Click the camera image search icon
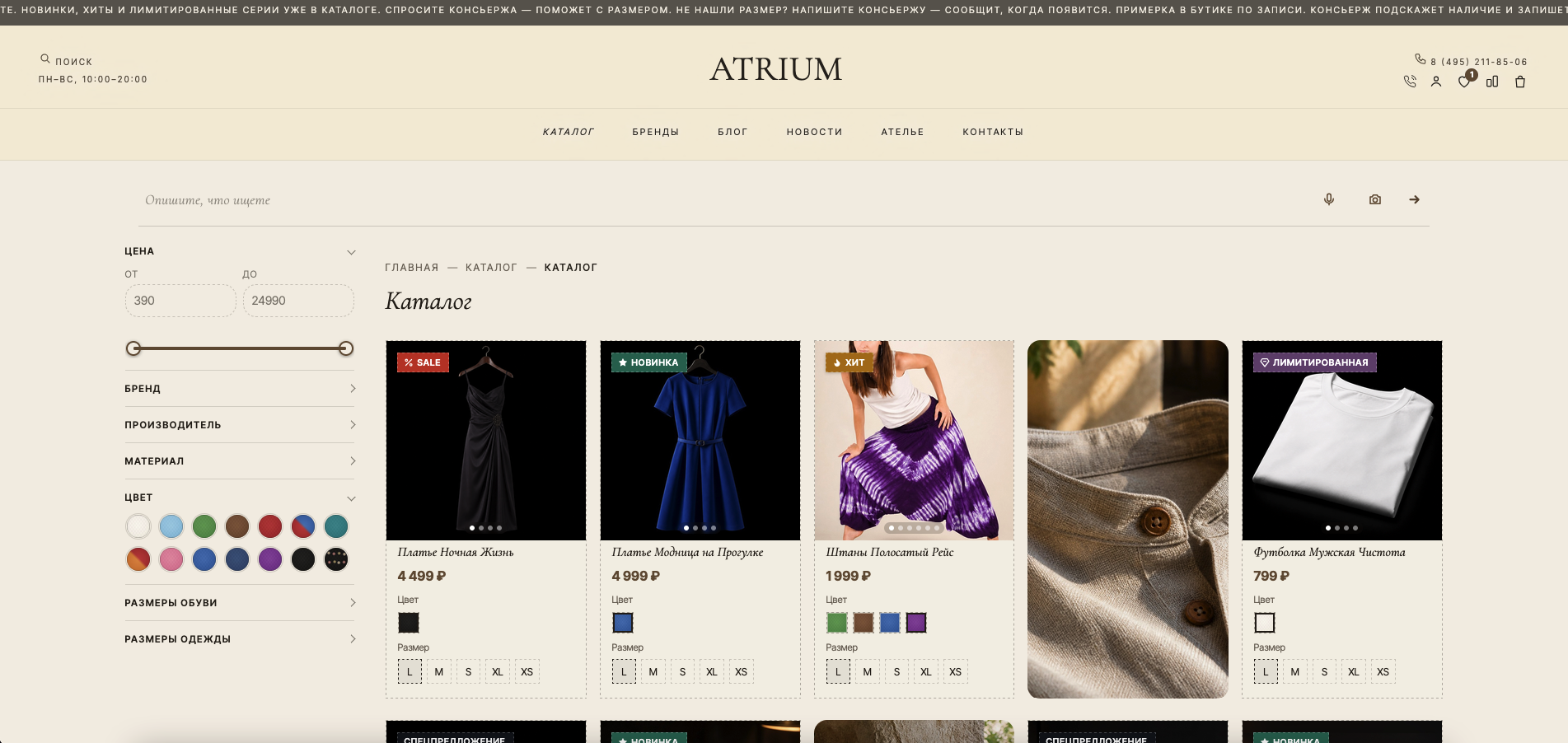Image resolution: width=1568 pixels, height=743 pixels. [x=1375, y=199]
